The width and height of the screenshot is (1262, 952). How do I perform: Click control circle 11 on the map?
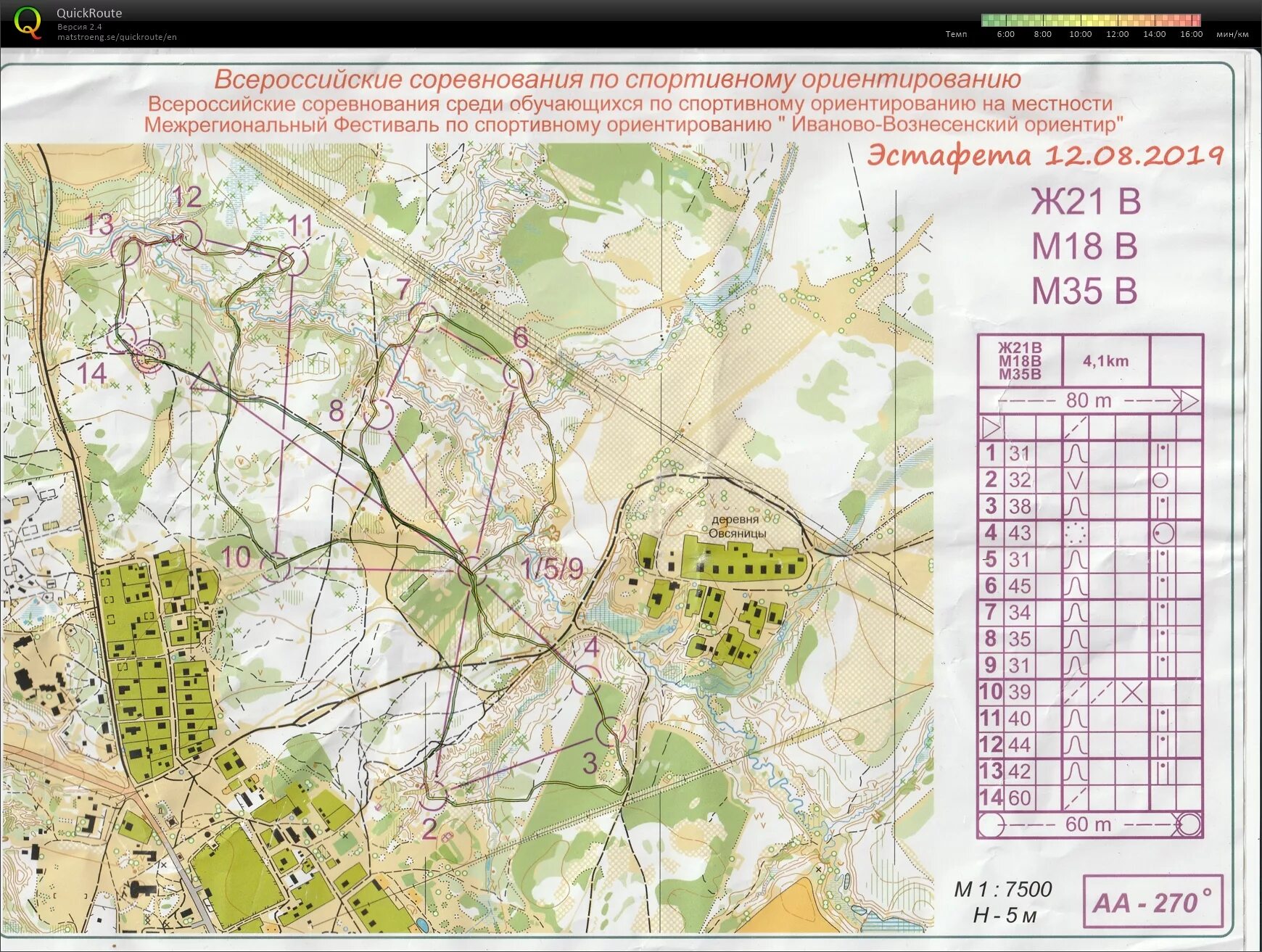coord(293,260)
